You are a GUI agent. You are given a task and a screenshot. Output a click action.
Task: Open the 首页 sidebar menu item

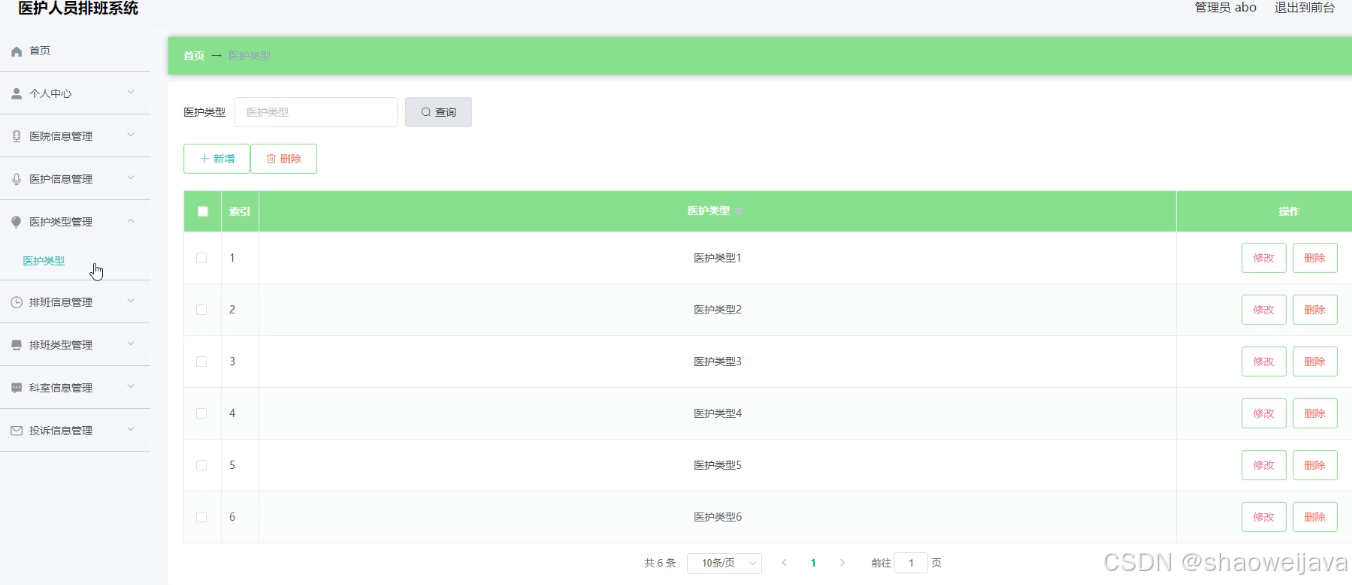75,51
